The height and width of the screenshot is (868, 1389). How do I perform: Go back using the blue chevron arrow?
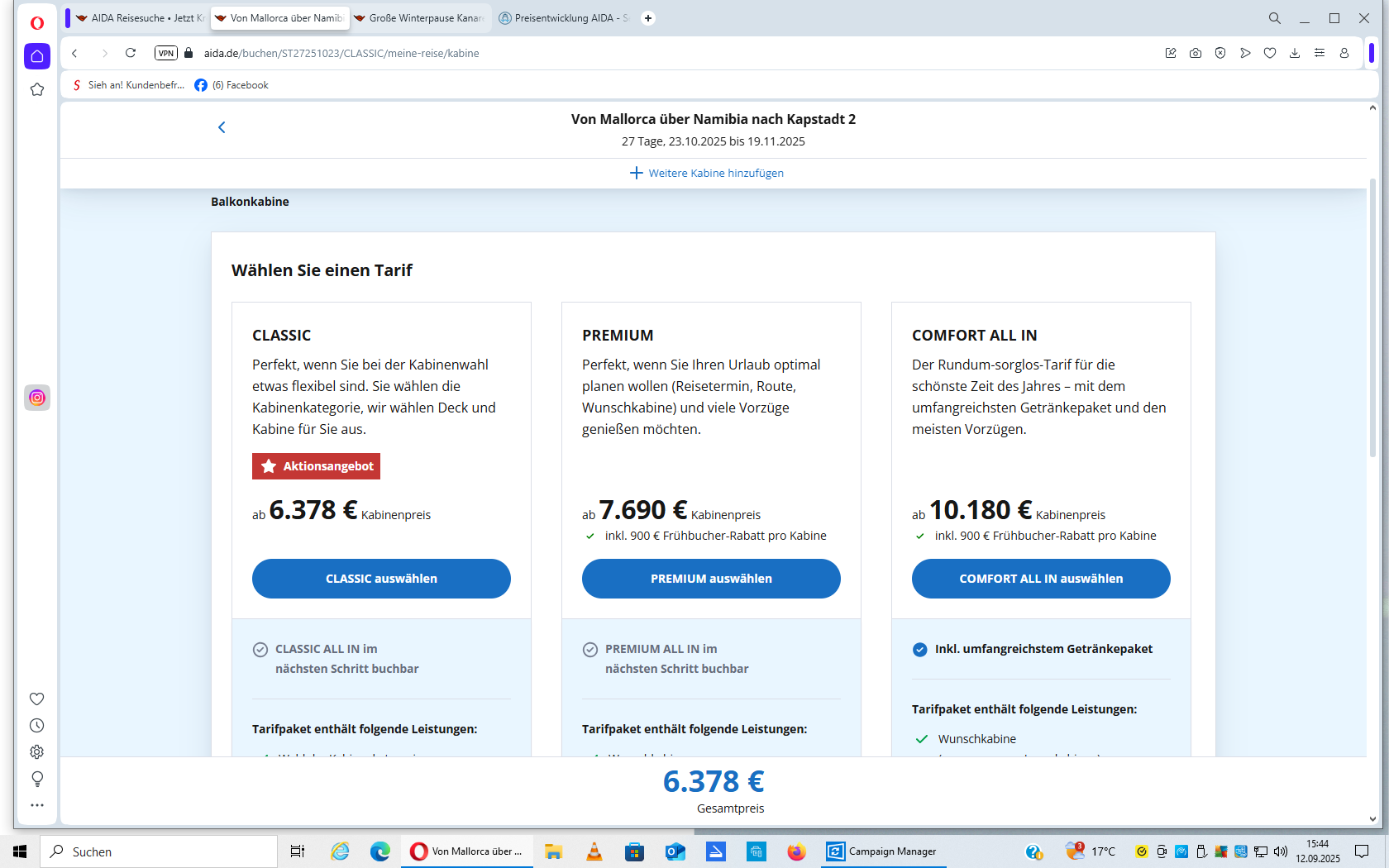click(222, 127)
